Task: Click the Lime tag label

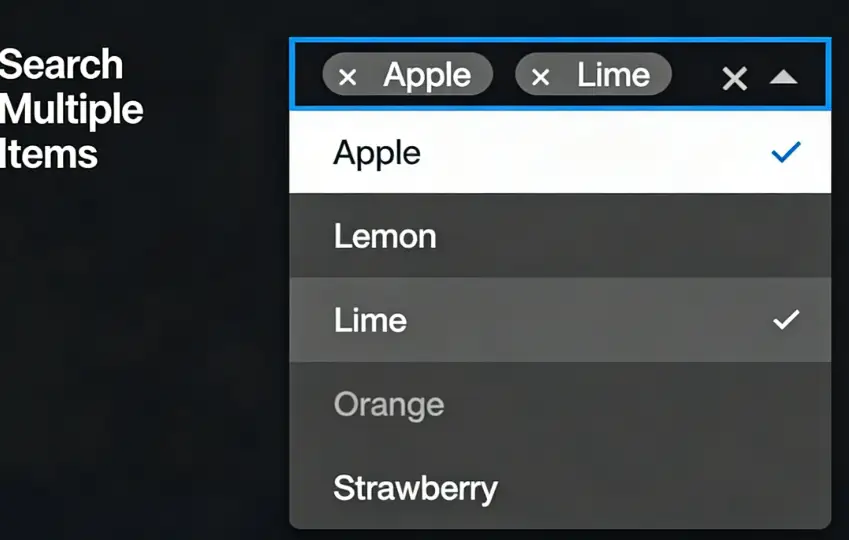Action: click(613, 75)
